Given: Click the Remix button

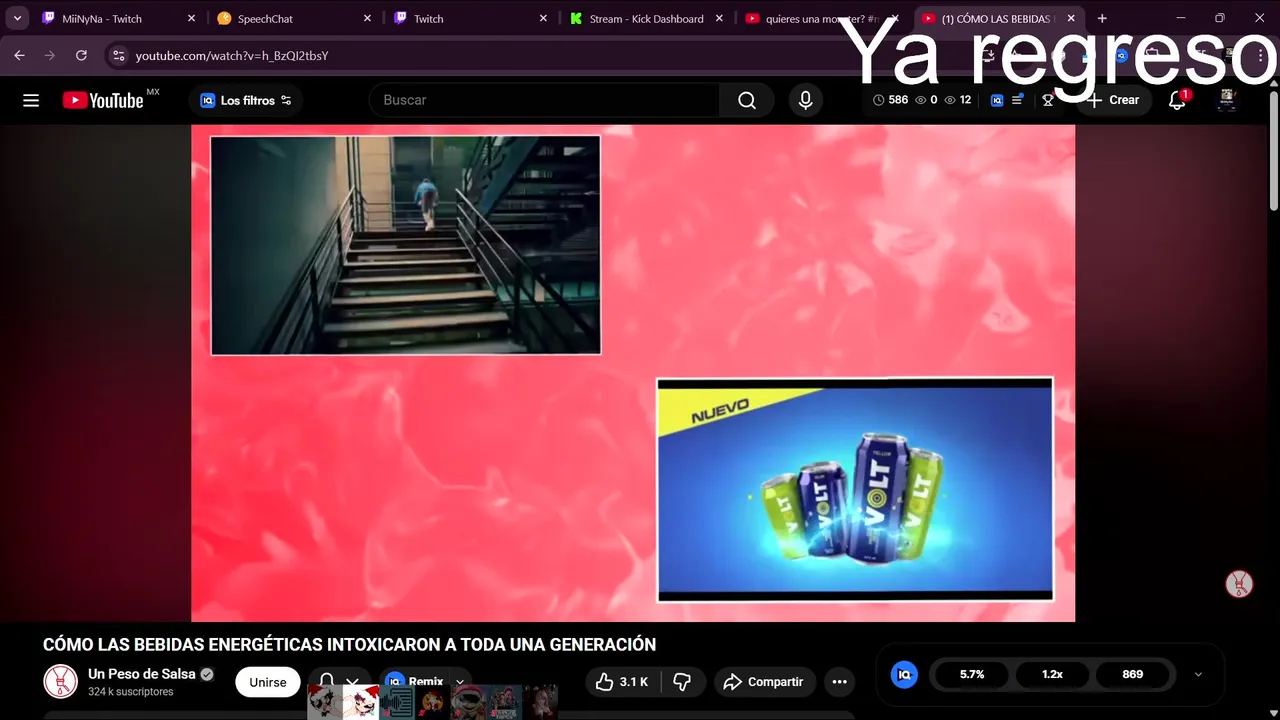Looking at the screenshot, I should click(425, 682).
